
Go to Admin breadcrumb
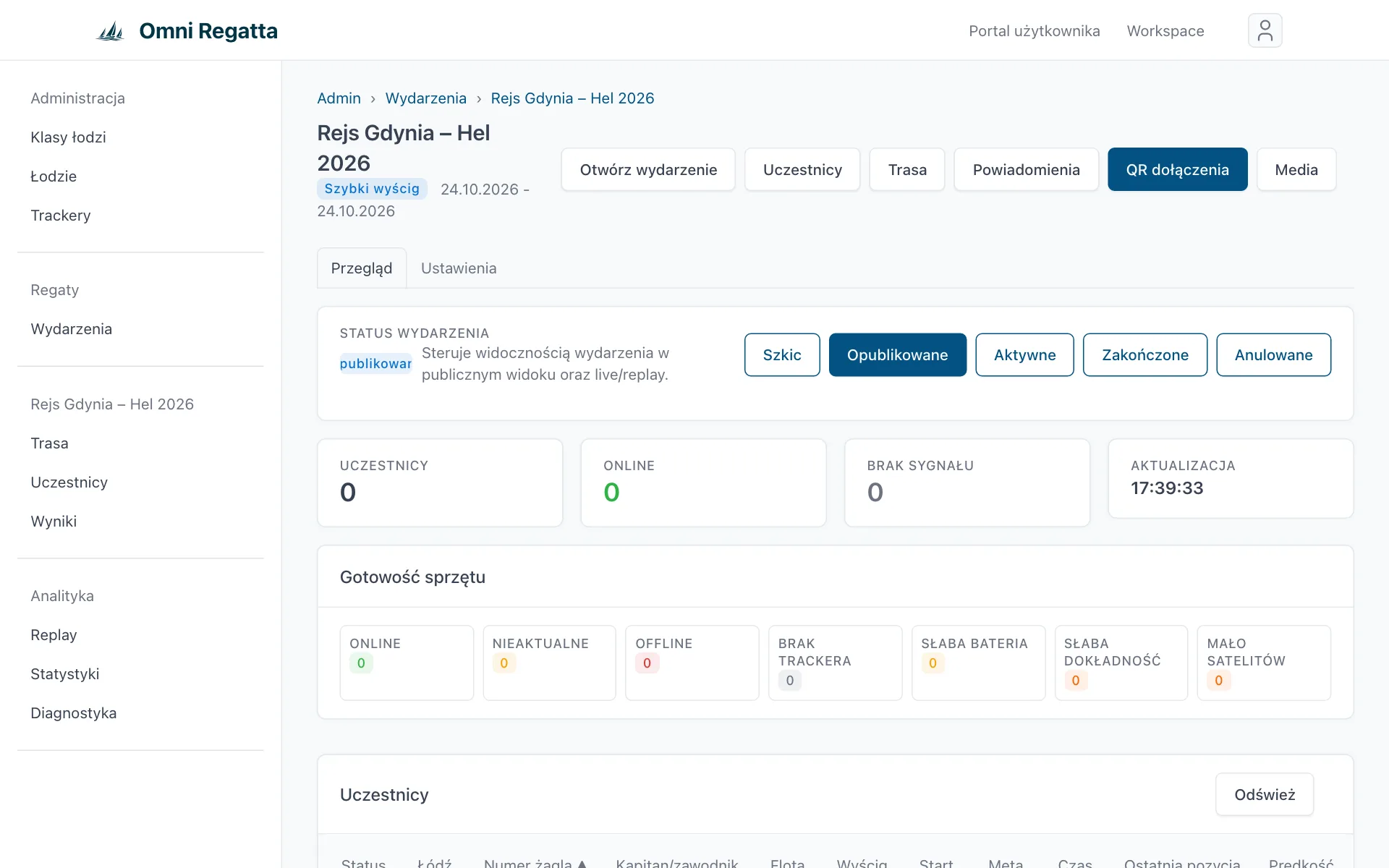339,98
